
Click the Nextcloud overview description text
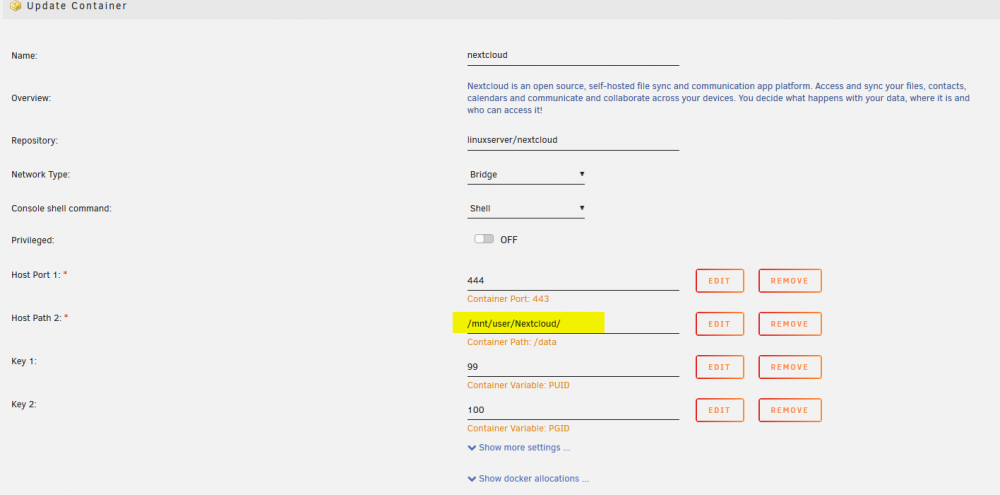[x=719, y=98]
